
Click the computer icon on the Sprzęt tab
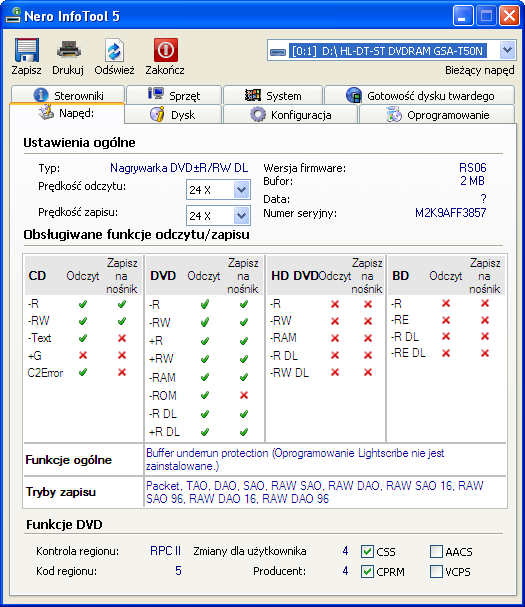tap(156, 94)
